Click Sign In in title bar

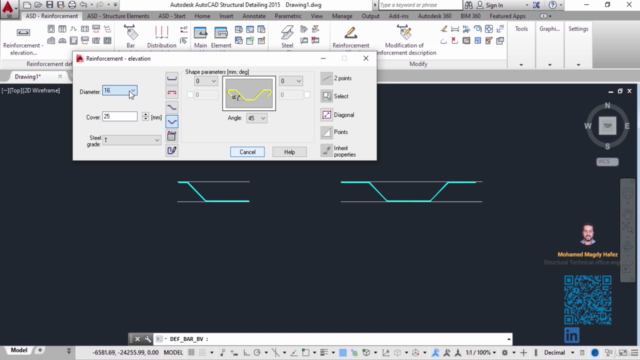pyautogui.click(x=494, y=5)
